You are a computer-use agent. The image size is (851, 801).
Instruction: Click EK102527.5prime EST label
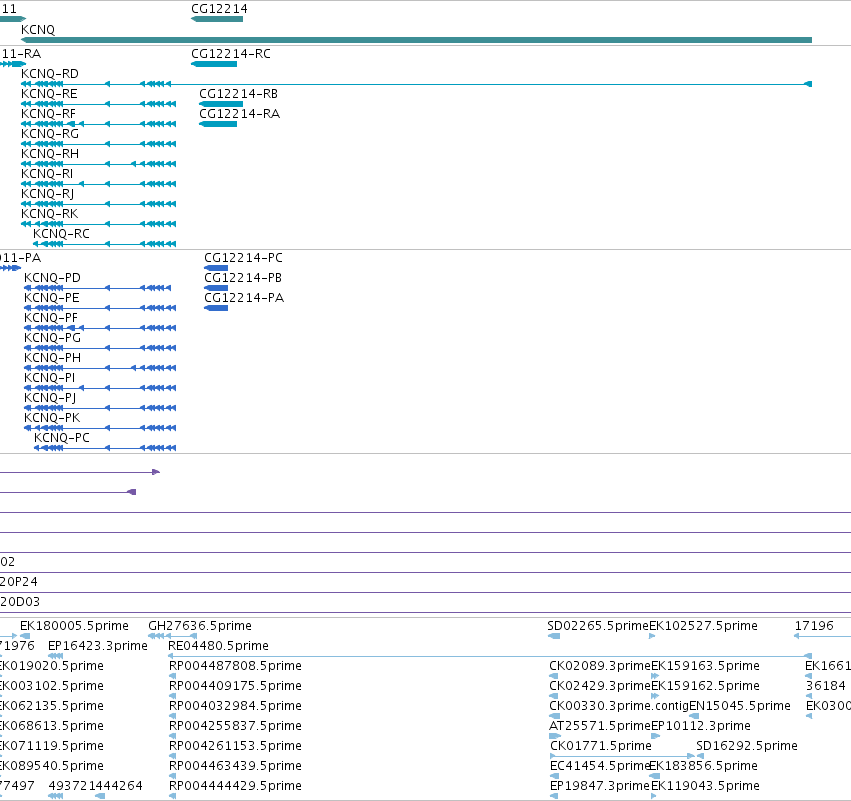click(x=703, y=626)
